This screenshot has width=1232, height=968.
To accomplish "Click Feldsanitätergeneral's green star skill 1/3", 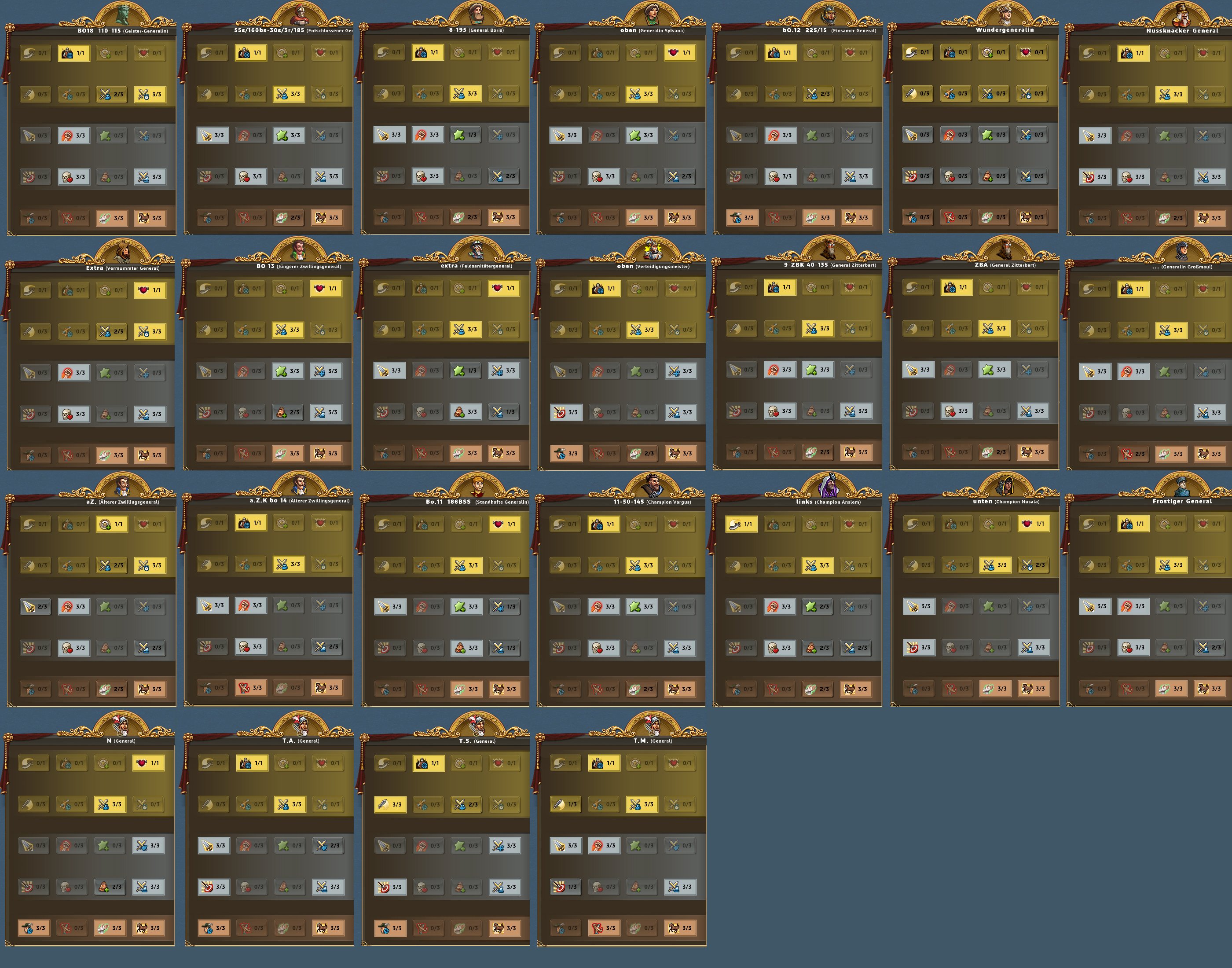I will click(x=465, y=370).
